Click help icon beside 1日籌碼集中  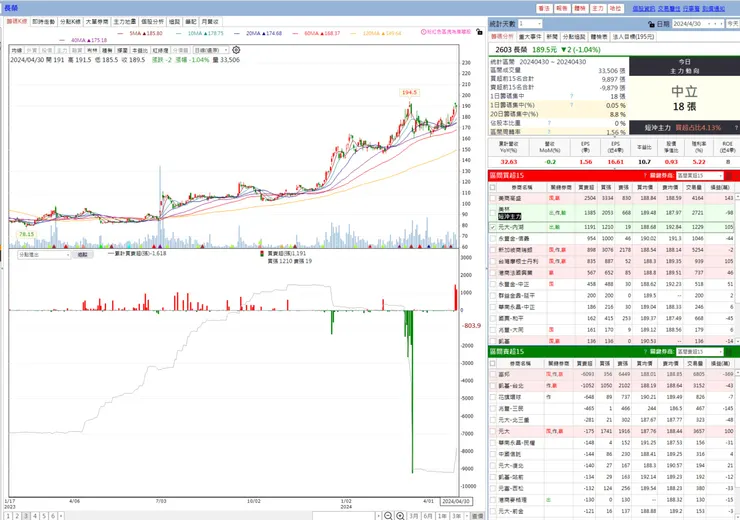coord(571,96)
